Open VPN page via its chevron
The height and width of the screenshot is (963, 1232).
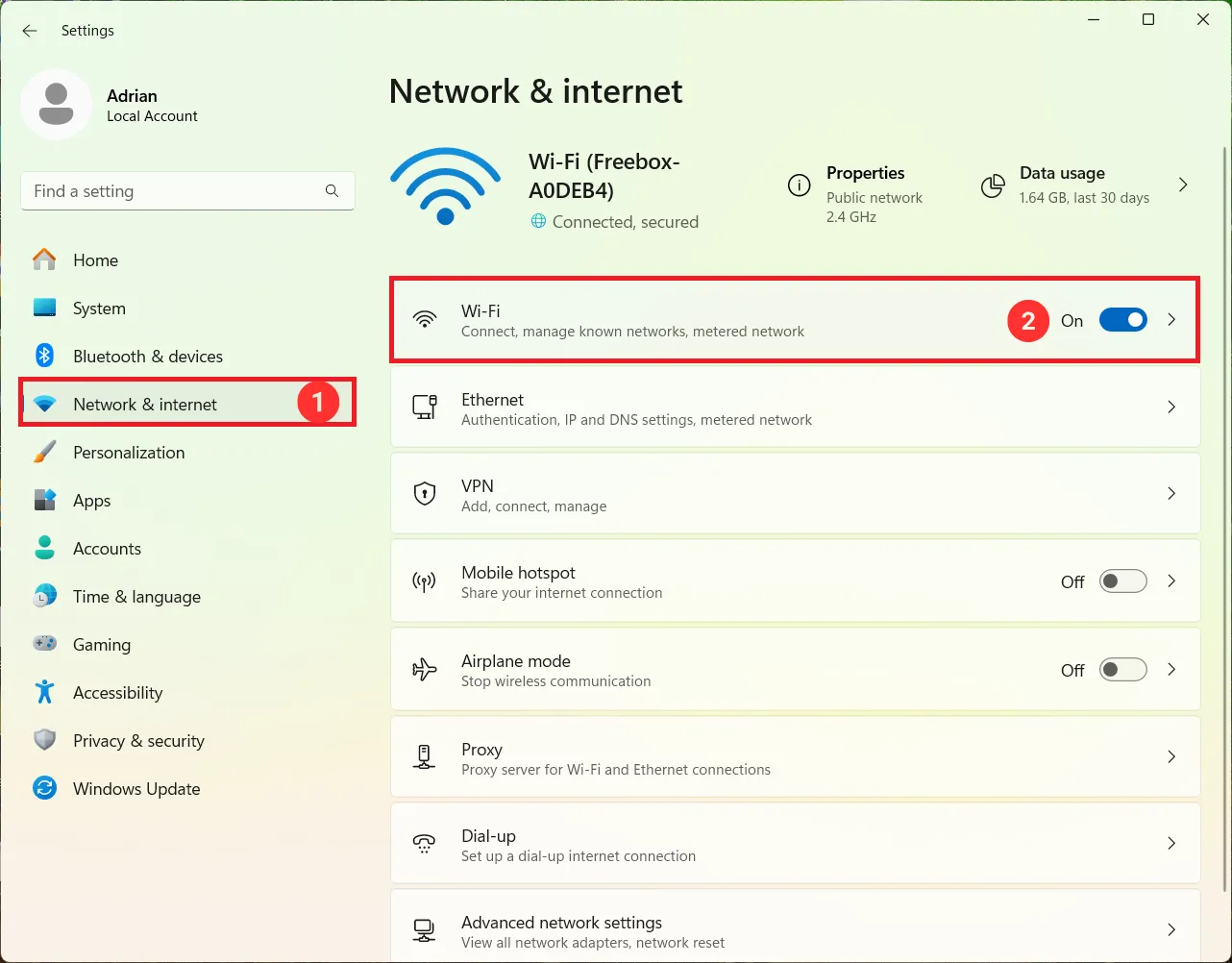[x=1171, y=494]
